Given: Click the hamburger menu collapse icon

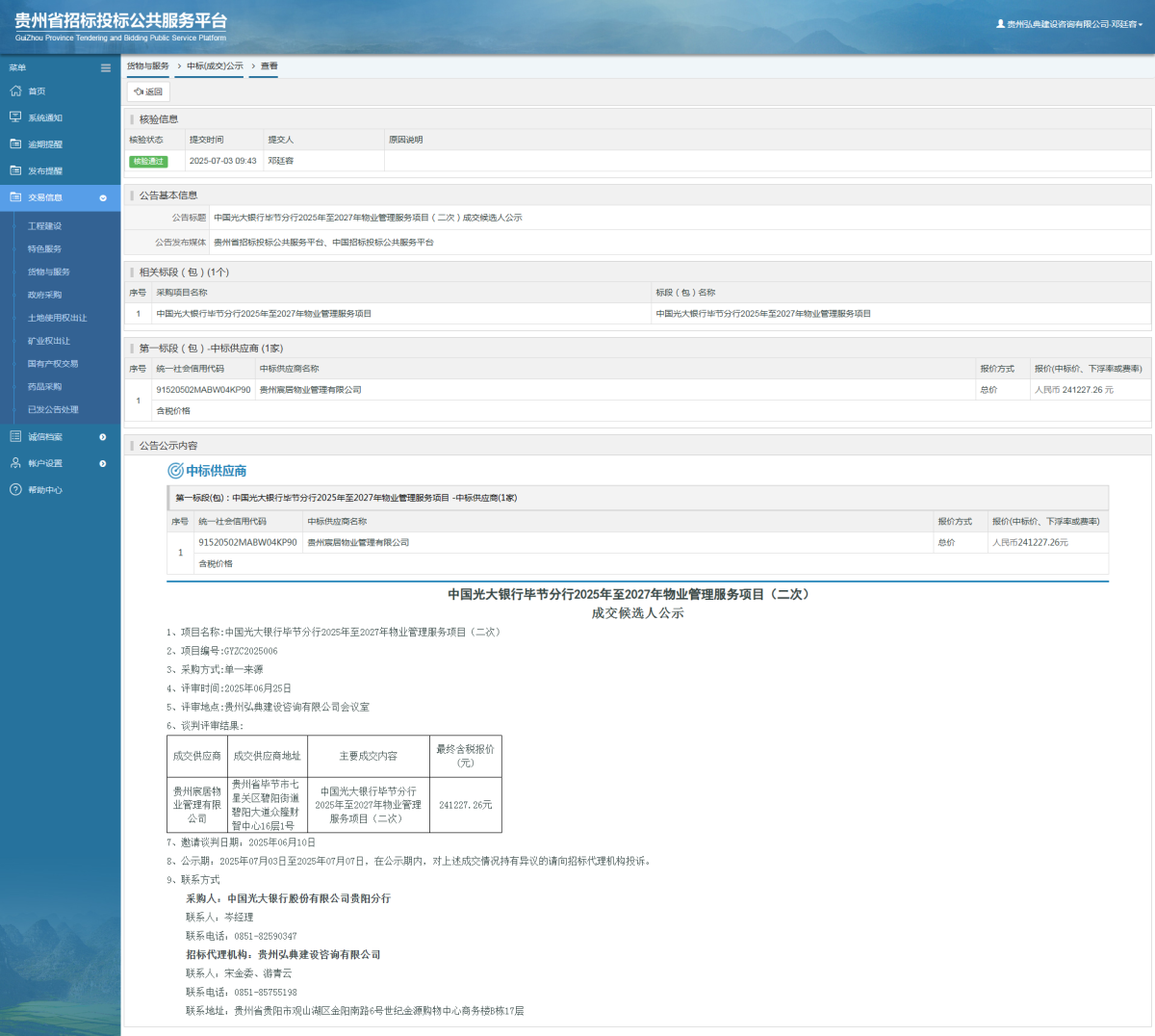Looking at the screenshot, I should point(106,67).
